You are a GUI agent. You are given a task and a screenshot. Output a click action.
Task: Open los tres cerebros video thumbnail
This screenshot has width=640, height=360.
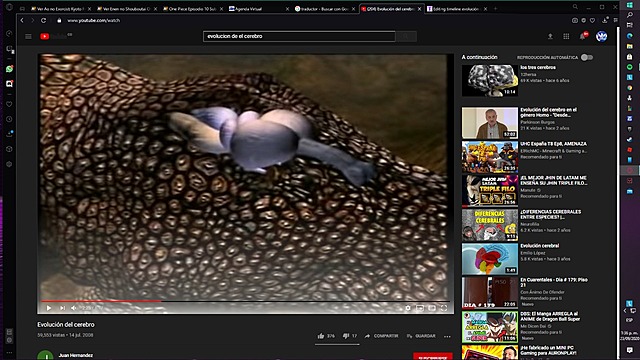click(490, 80)
